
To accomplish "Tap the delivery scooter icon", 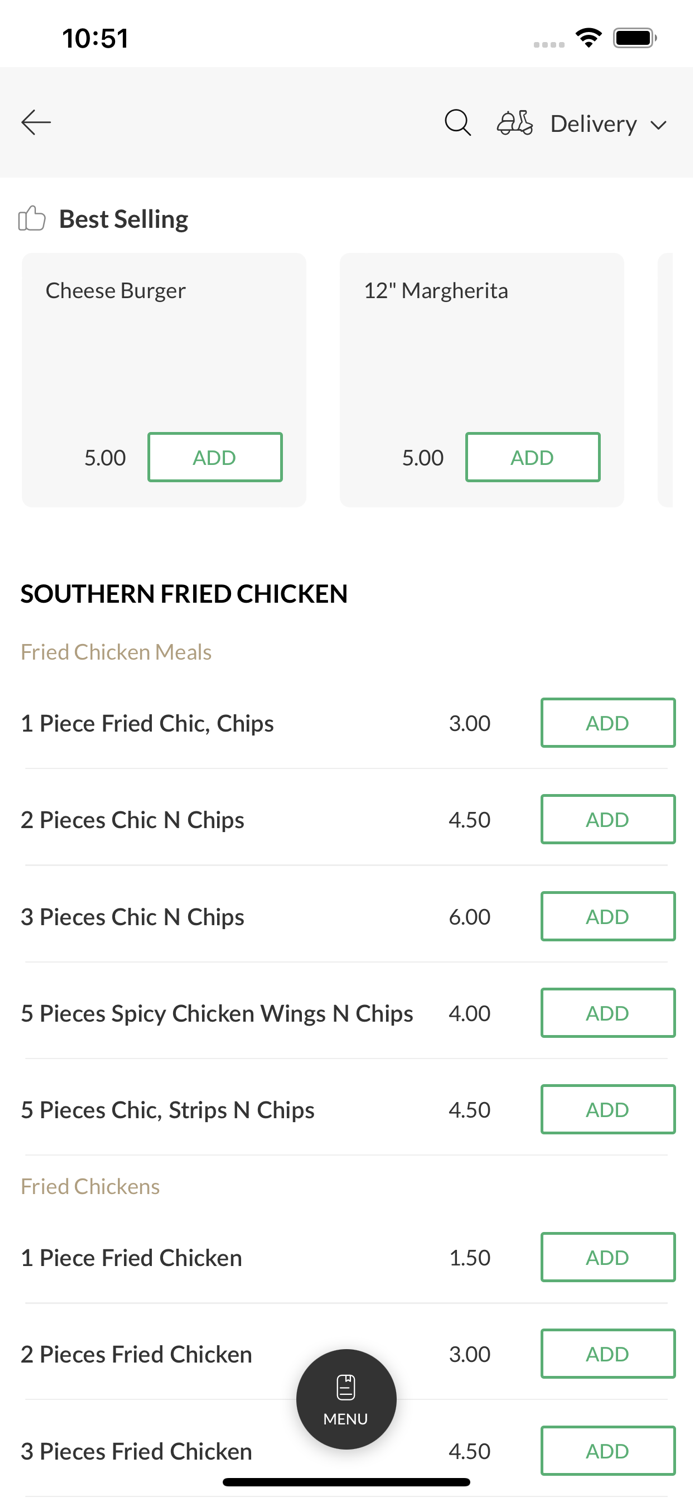I will [x=515, y=122].
